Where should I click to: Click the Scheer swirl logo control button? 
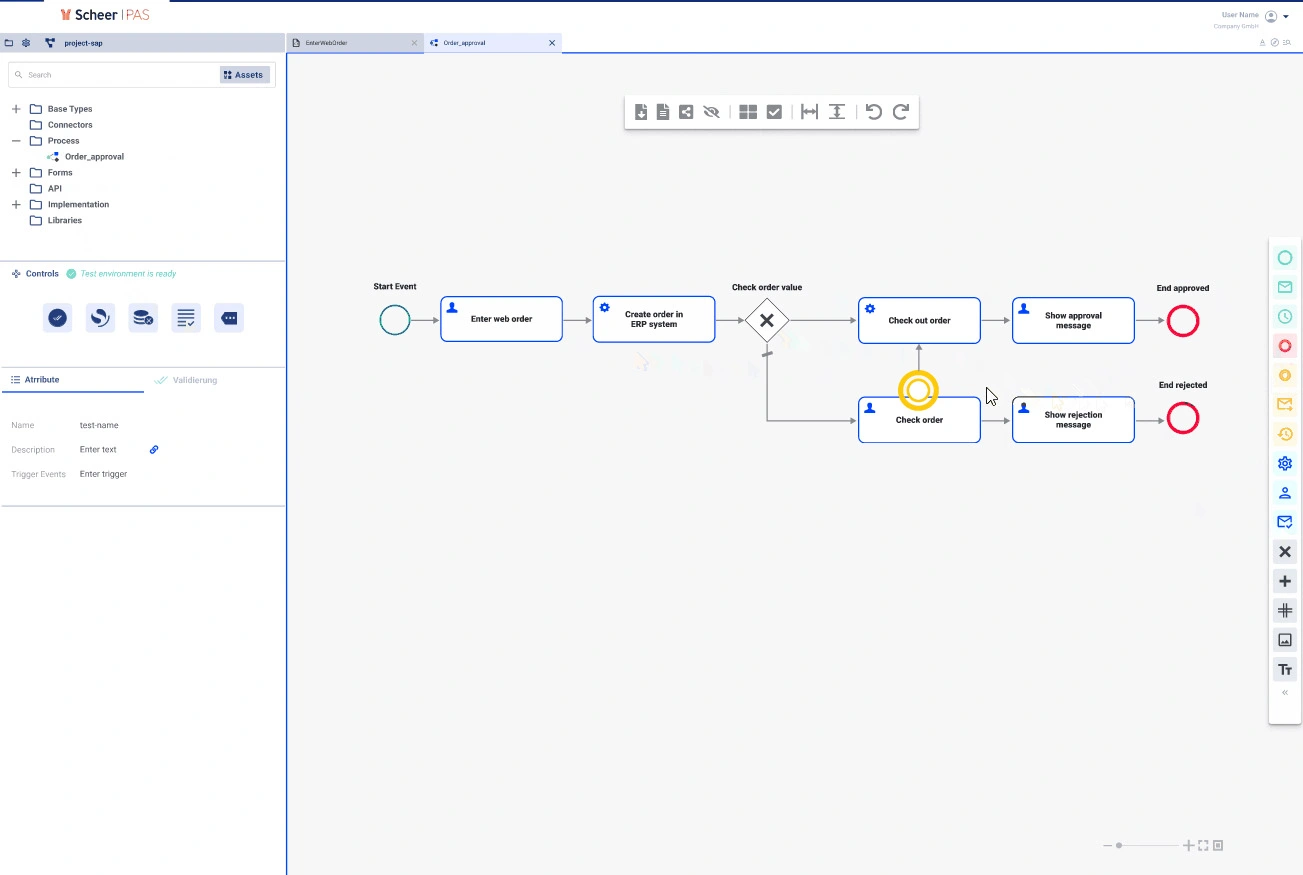coord(100,318)
